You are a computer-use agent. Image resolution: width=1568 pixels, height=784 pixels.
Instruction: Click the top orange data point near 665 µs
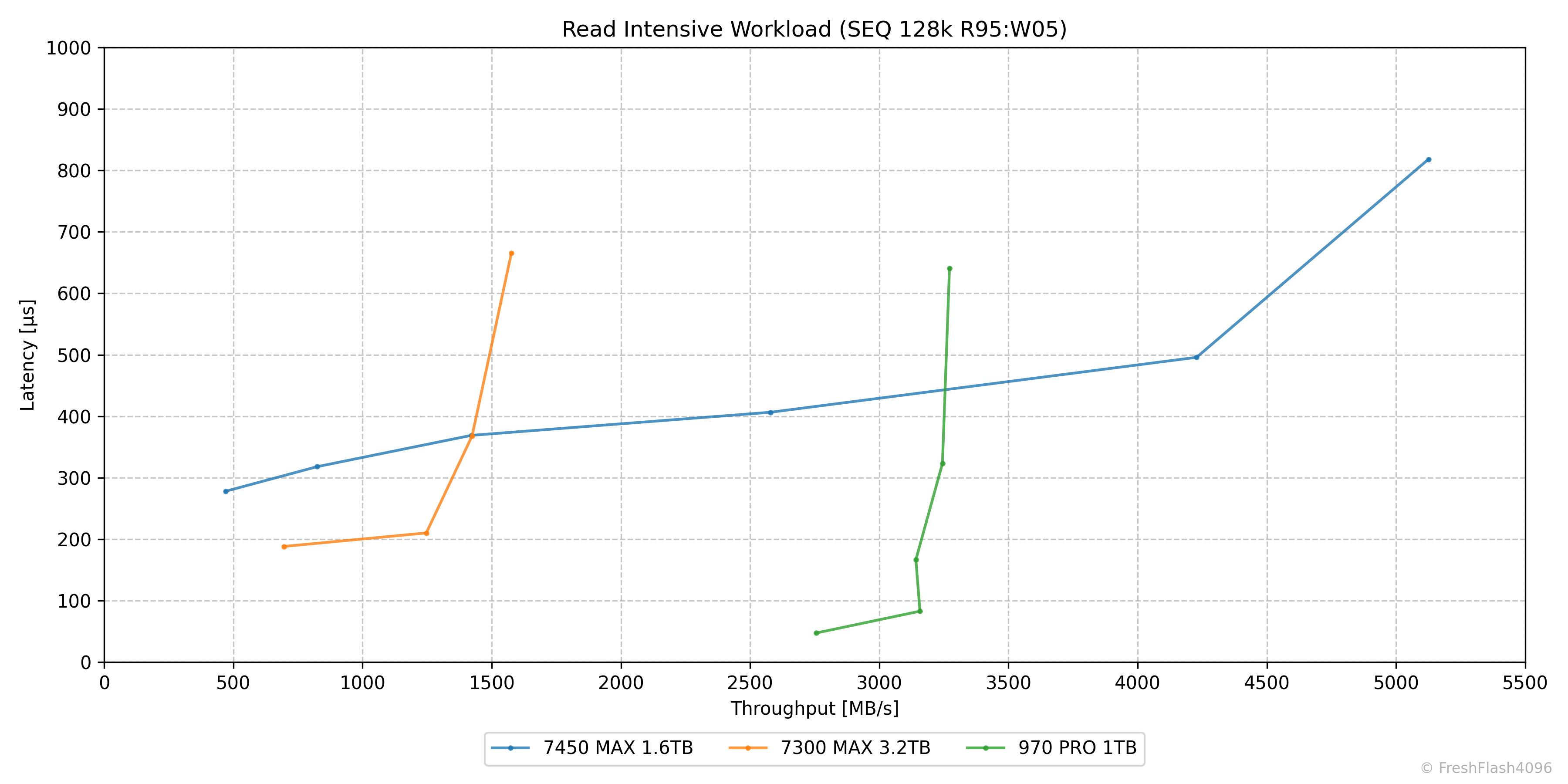pyautogui.click(x=511, y=253)
